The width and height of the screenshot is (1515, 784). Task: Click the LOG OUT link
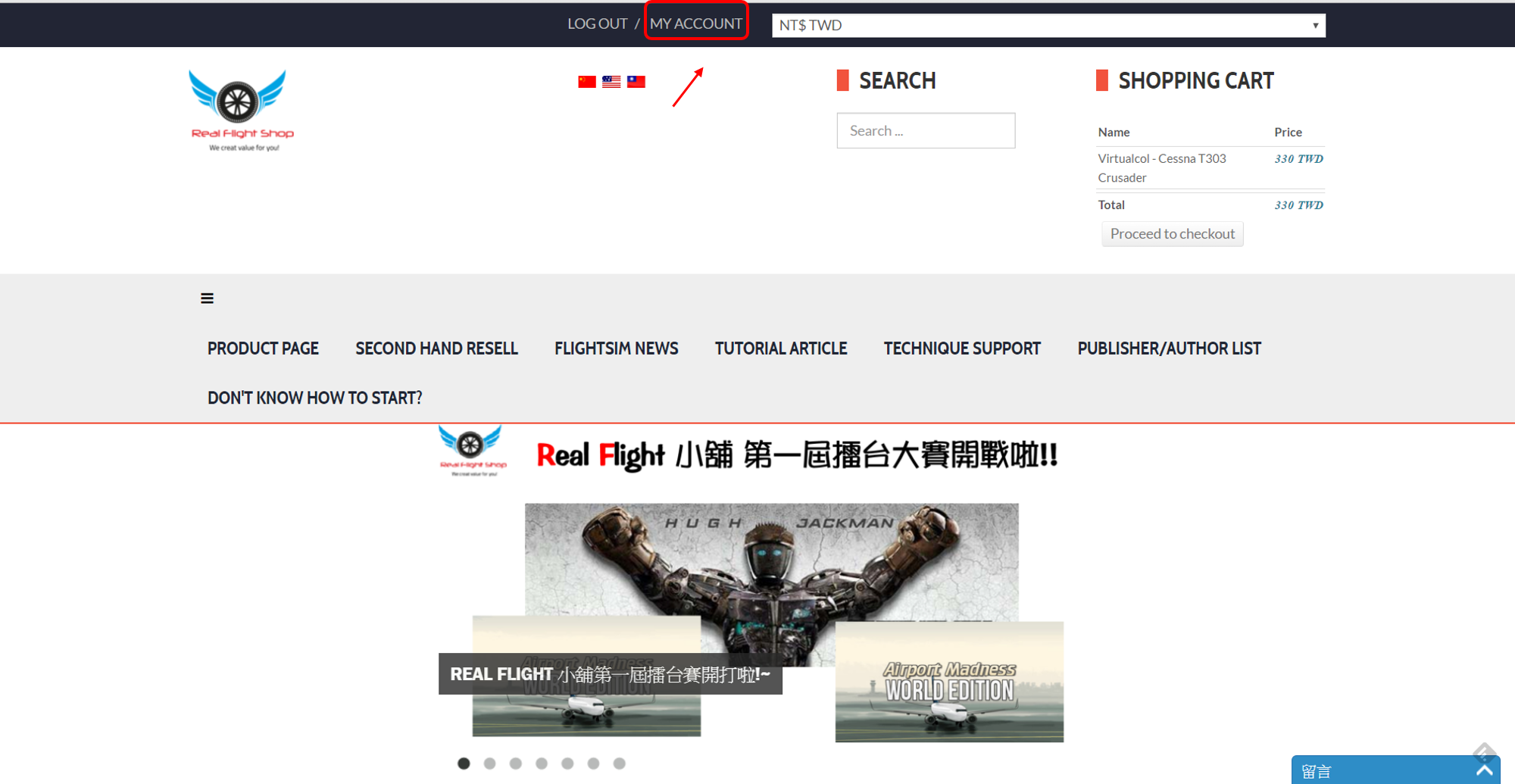(x=597, y=23)
